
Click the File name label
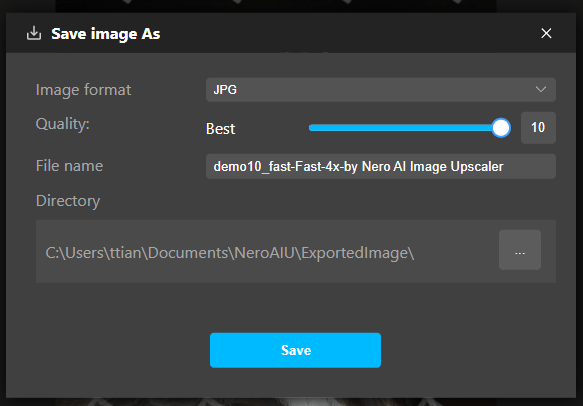click(69, 166)
